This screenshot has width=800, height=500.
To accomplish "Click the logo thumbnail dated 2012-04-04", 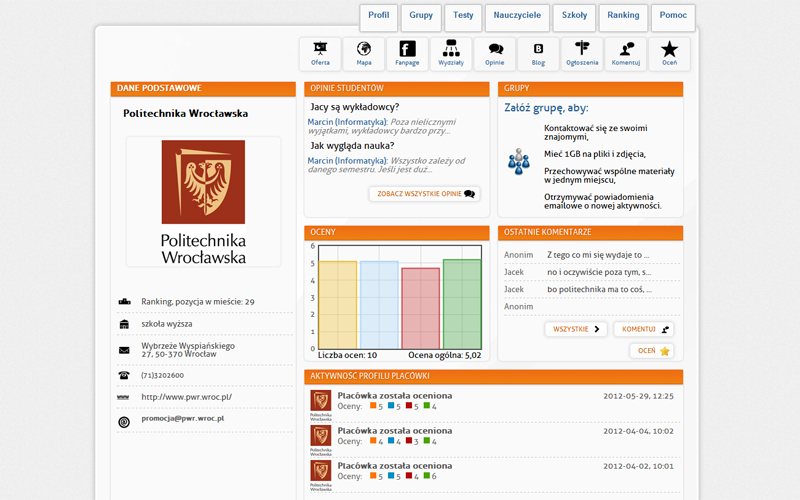I will coord(321,440).
